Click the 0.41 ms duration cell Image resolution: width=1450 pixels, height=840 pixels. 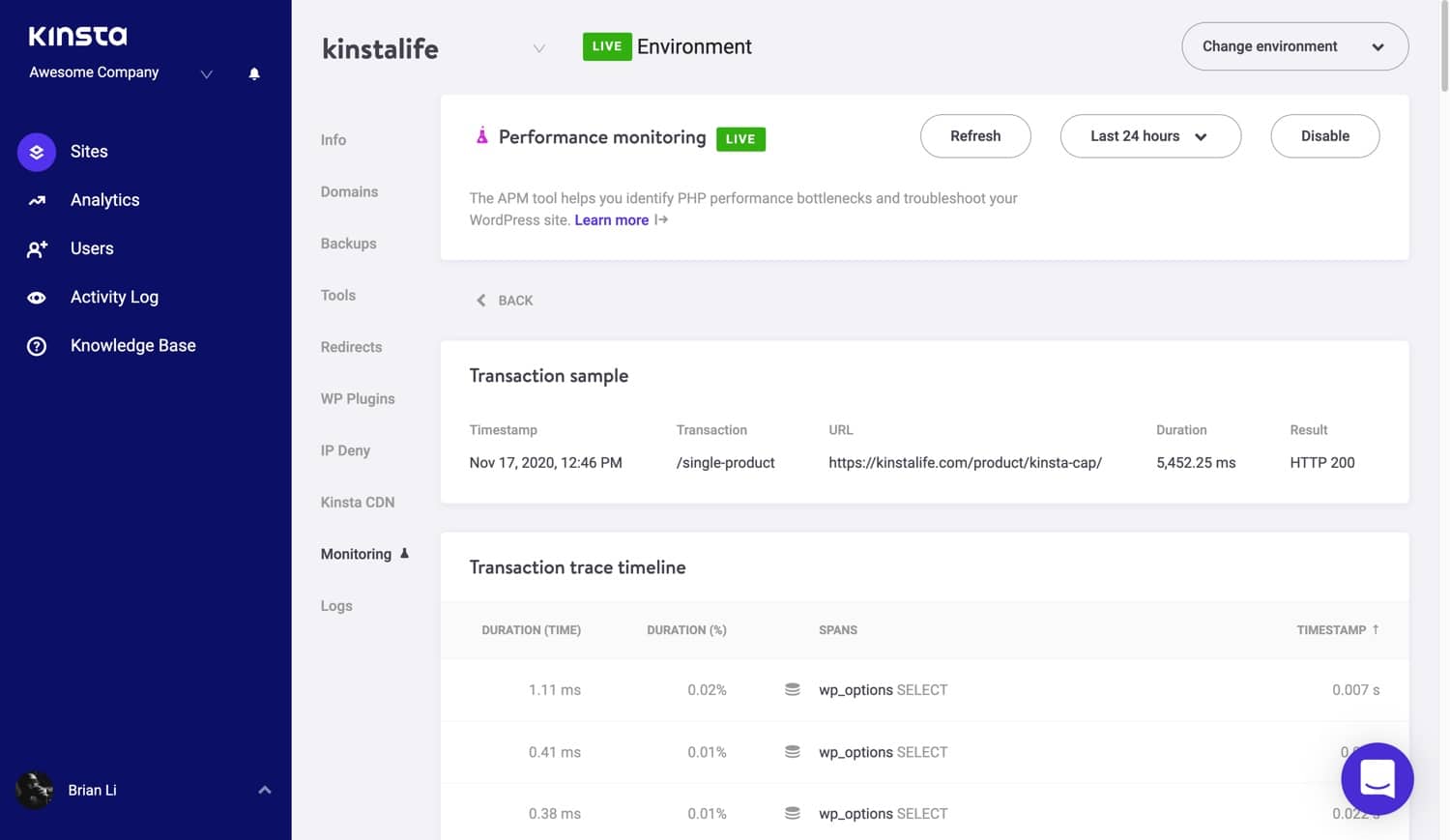pyautogui.click(x=554, y=752)
